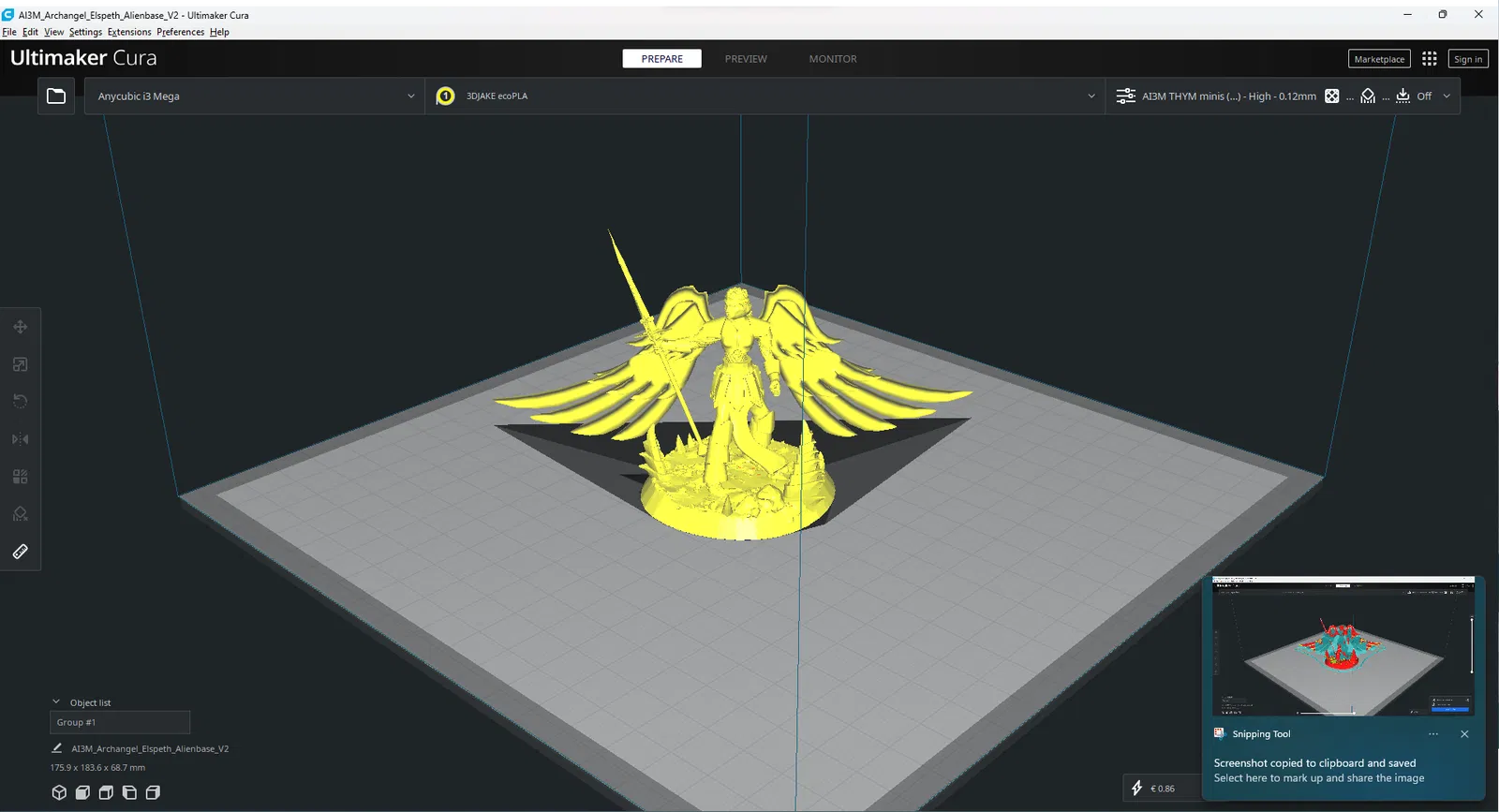Click the 175.9 x 183.6 x 68.7 mm dimensions
This screenshot has height=812, width=1499.
pos(97,767)
